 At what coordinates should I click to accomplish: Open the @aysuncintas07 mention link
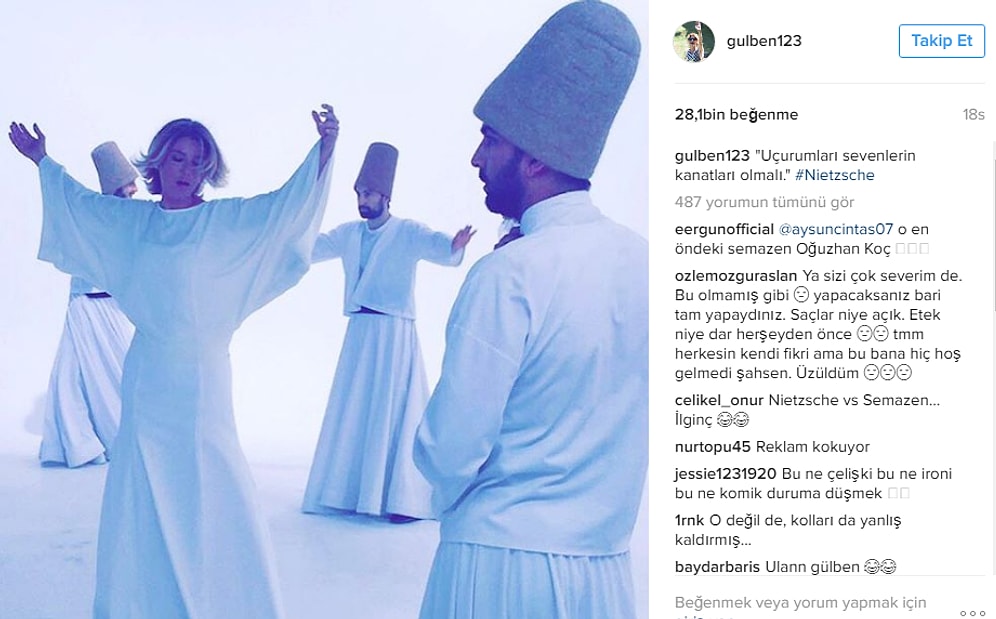click(x=835, y=229)
